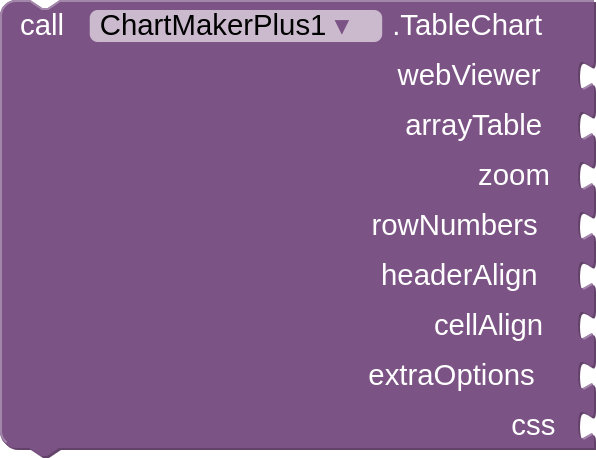Select the arrayTable input socket
This screenshot has height=458, width=596.
pyautogui.click(x=588, y=127)
